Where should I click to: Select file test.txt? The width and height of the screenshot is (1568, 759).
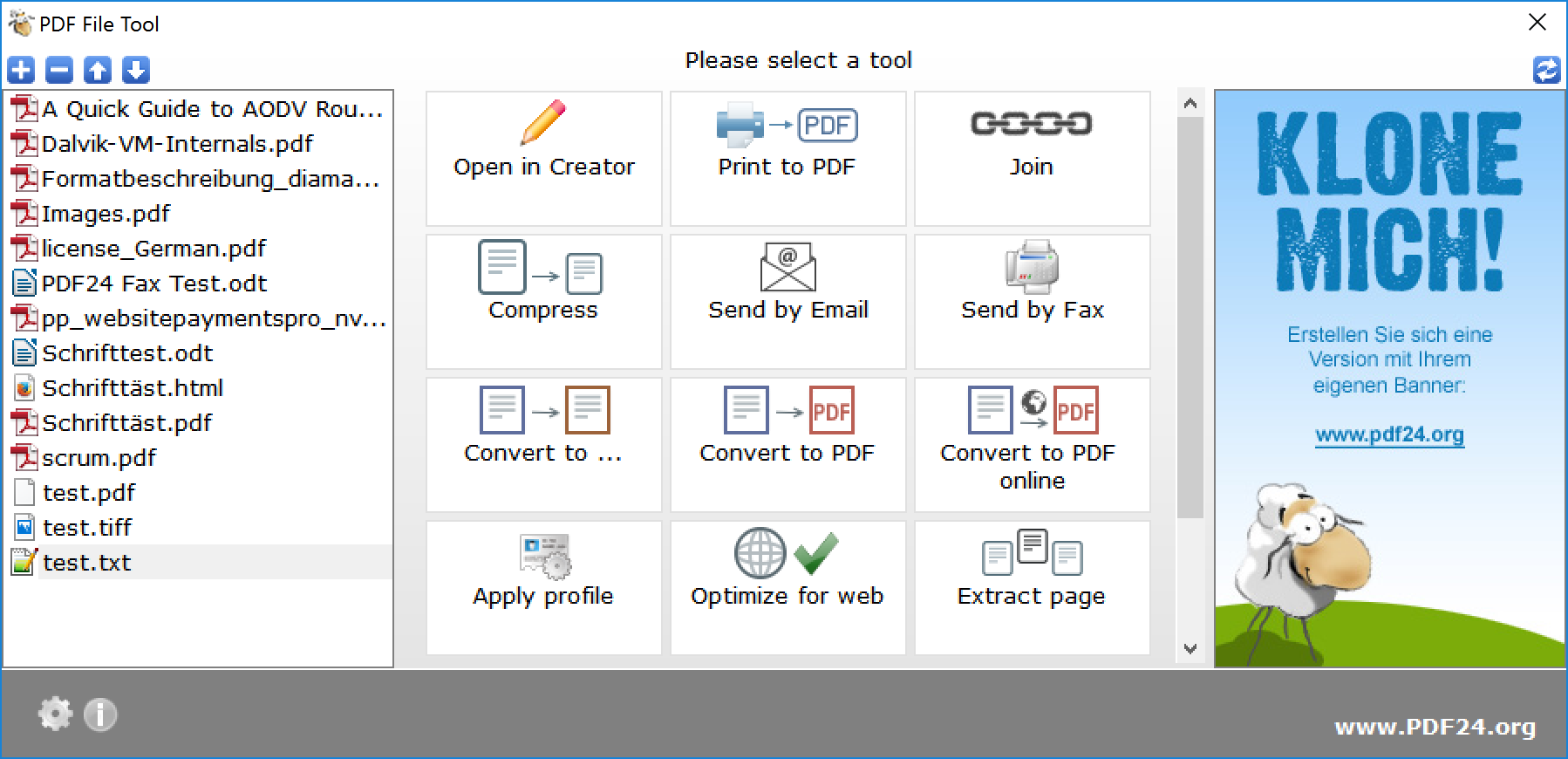[87, 563]
